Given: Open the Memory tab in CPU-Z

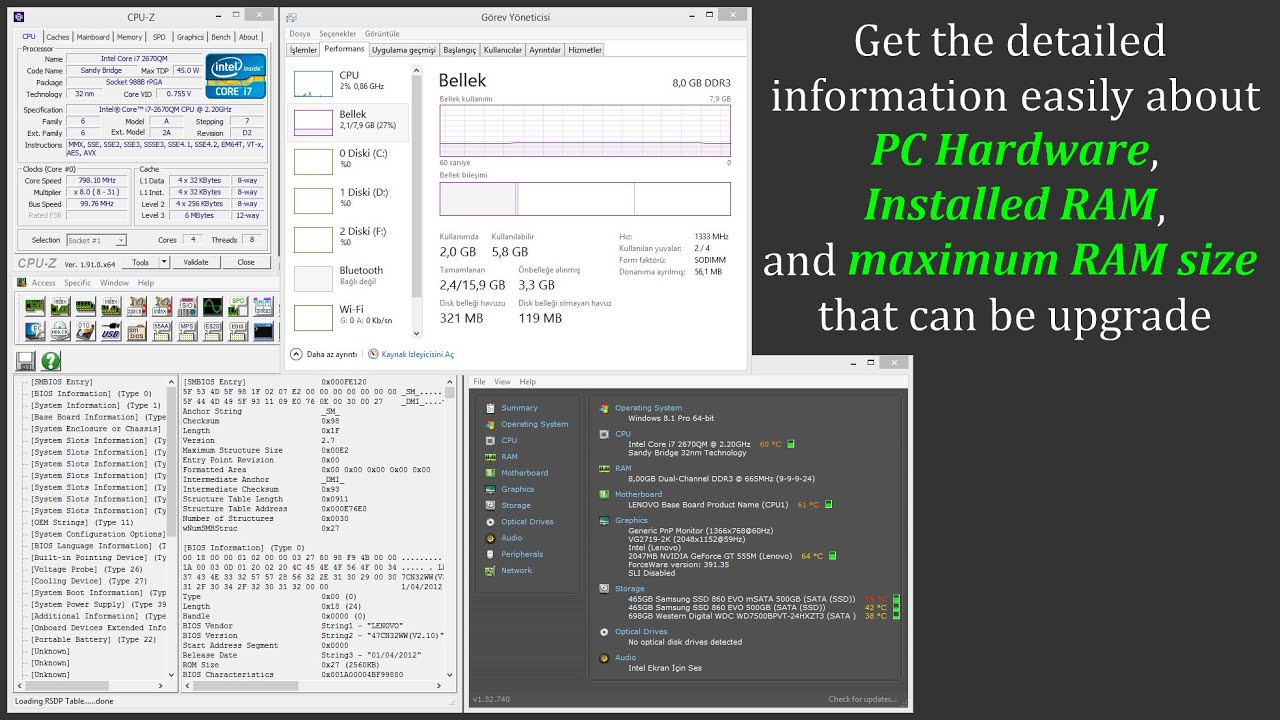Looking at the screenshot, I should point(130,37).
